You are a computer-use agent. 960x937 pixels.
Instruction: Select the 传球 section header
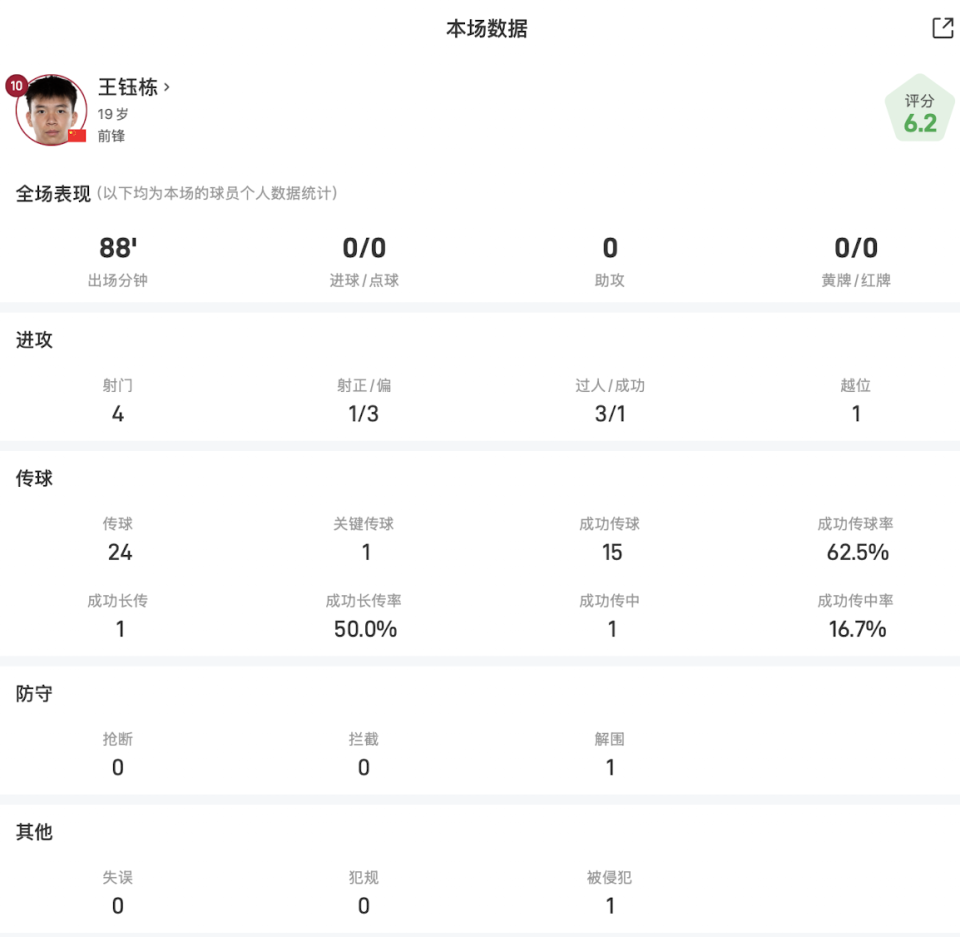pyautogui.click(x=34, y=479)
